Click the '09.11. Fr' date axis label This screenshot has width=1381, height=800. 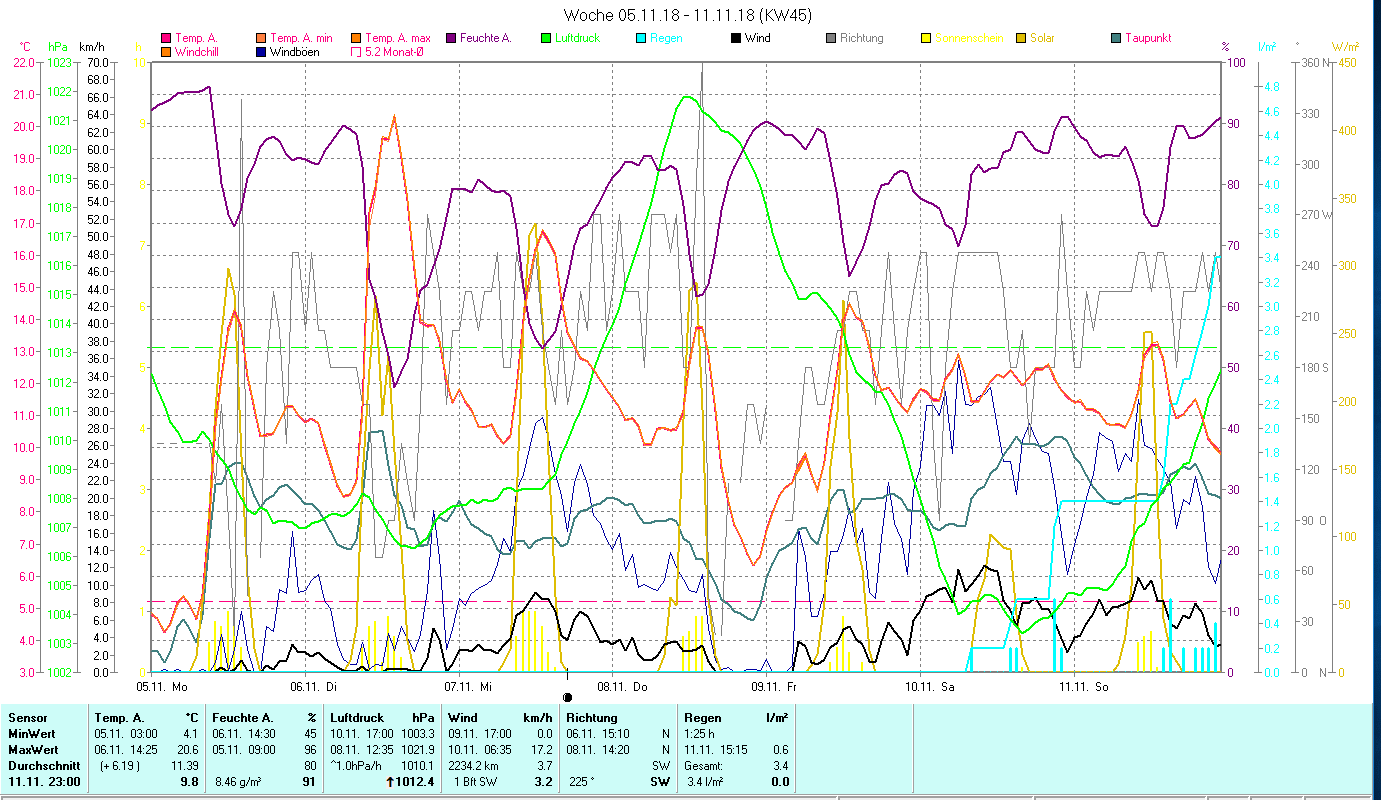(774, 686)
